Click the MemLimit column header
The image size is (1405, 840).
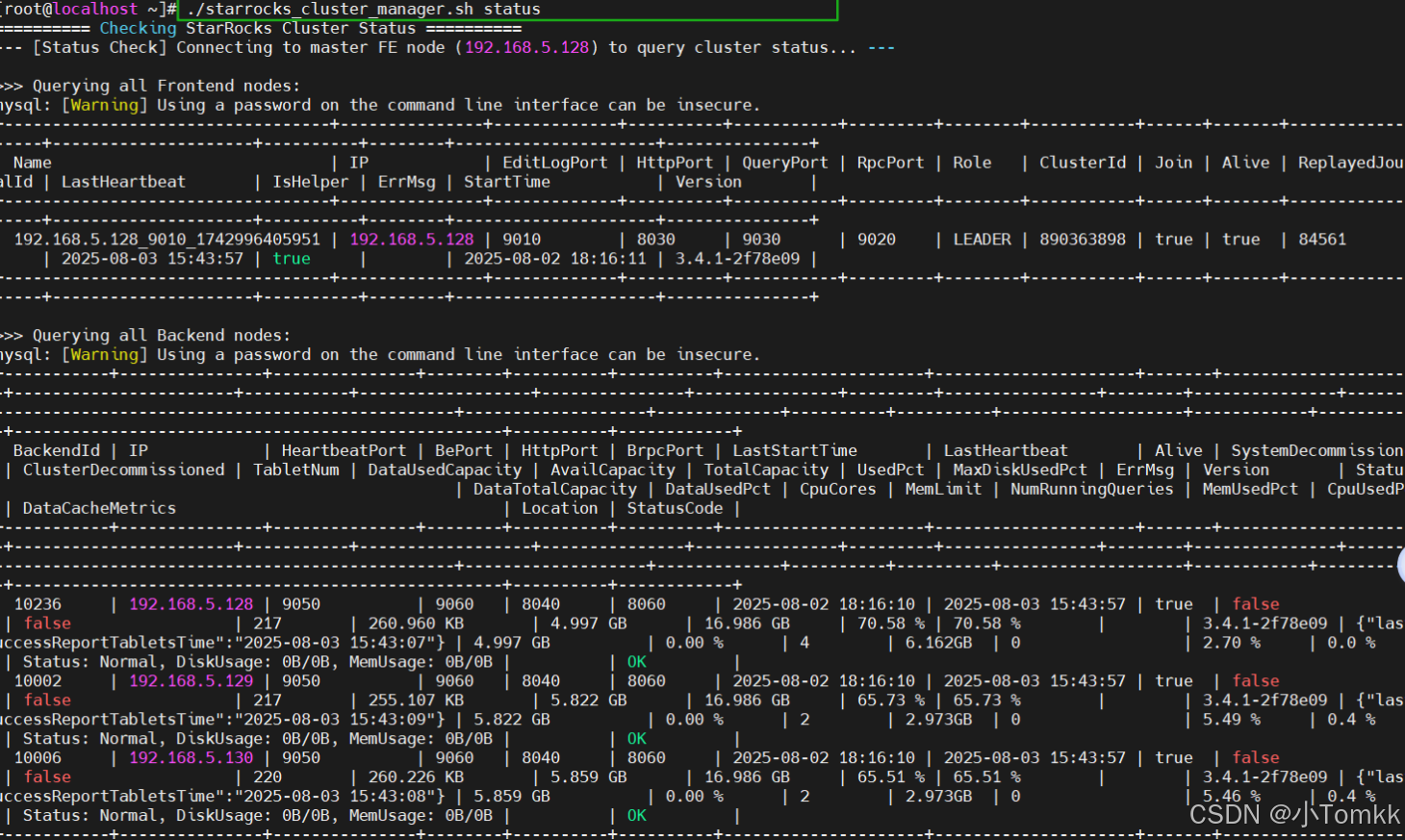pyautogui.click(x=943, y=490)
